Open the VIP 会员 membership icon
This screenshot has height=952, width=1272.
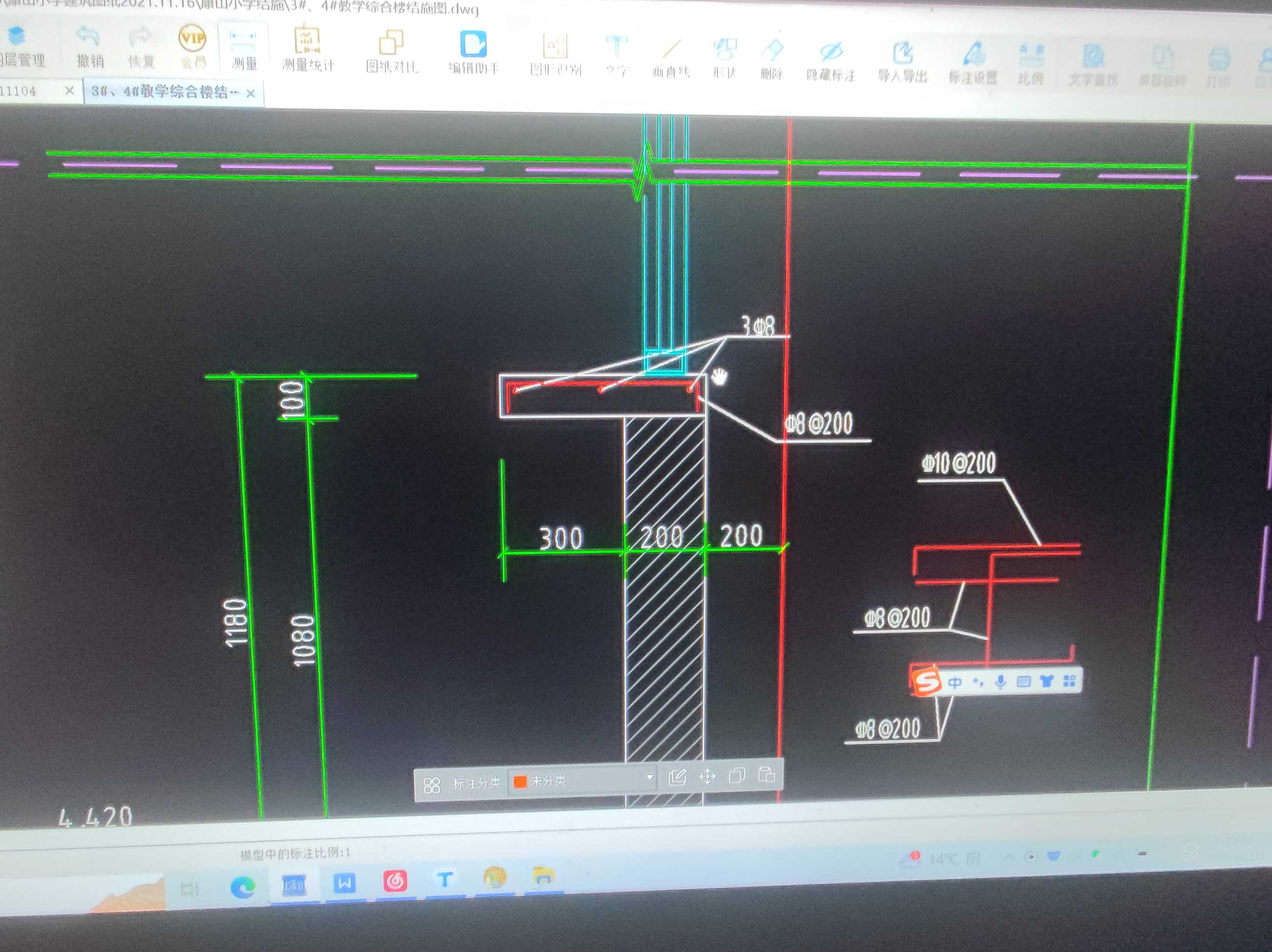[193, 47]
